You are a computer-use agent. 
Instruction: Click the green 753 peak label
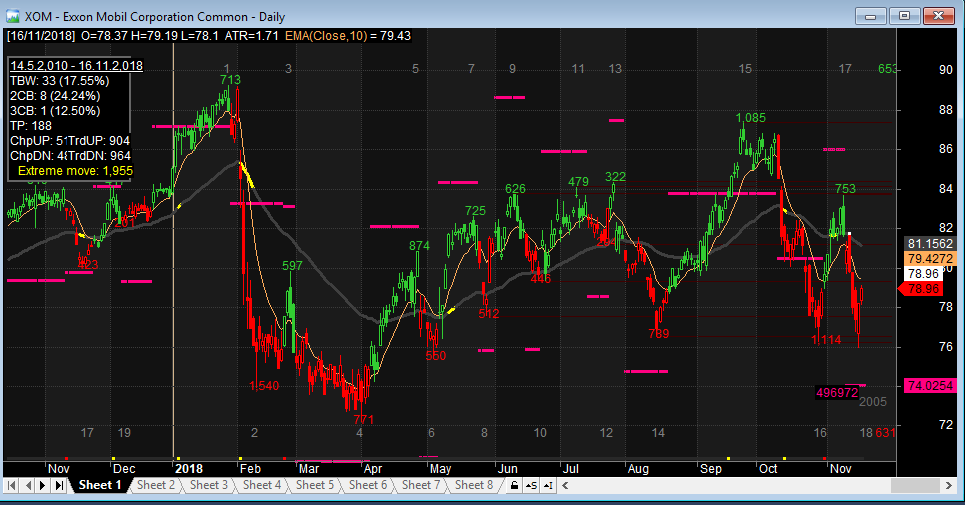point(846,189)
